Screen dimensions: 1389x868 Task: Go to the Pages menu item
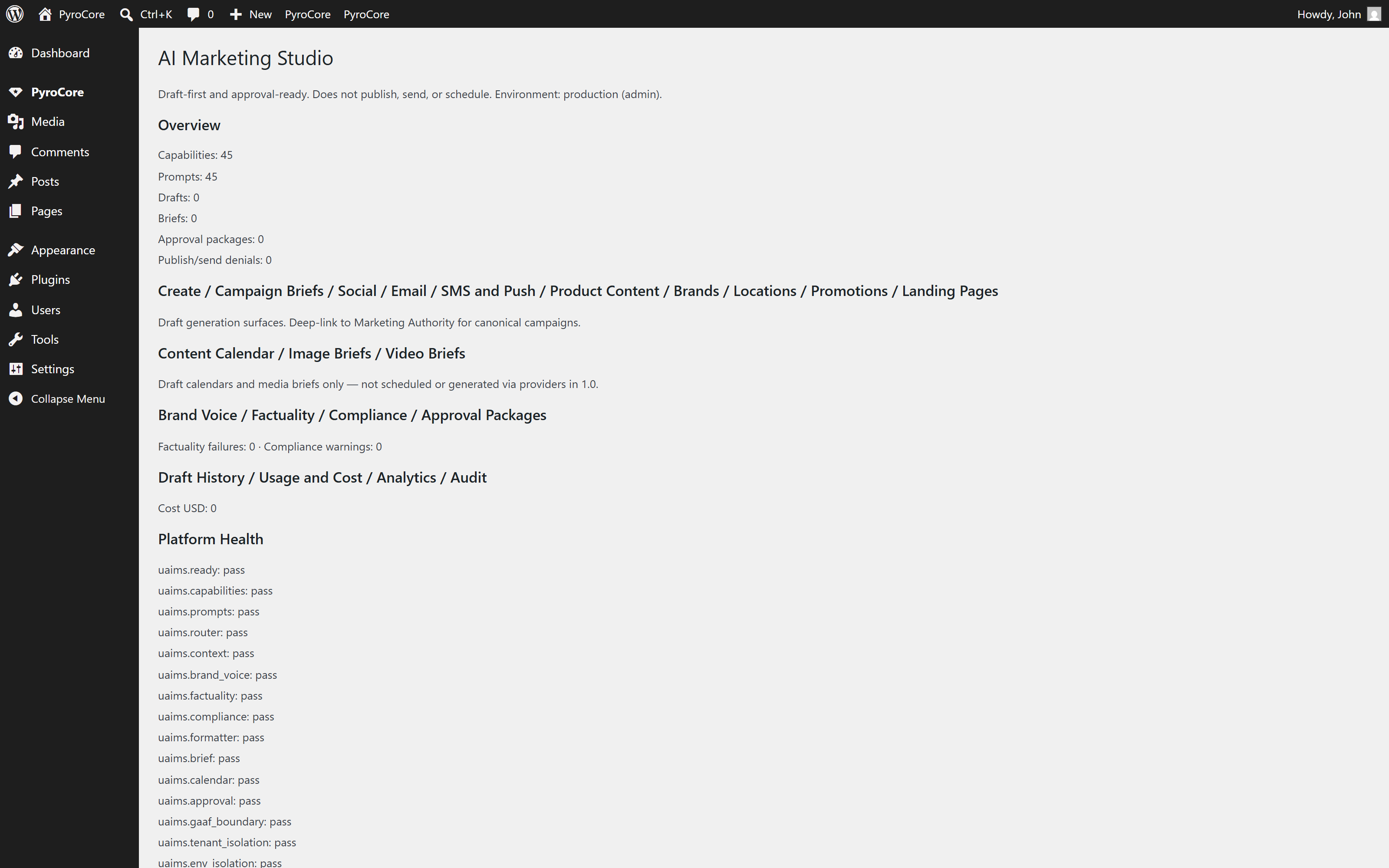coord(46,210)
